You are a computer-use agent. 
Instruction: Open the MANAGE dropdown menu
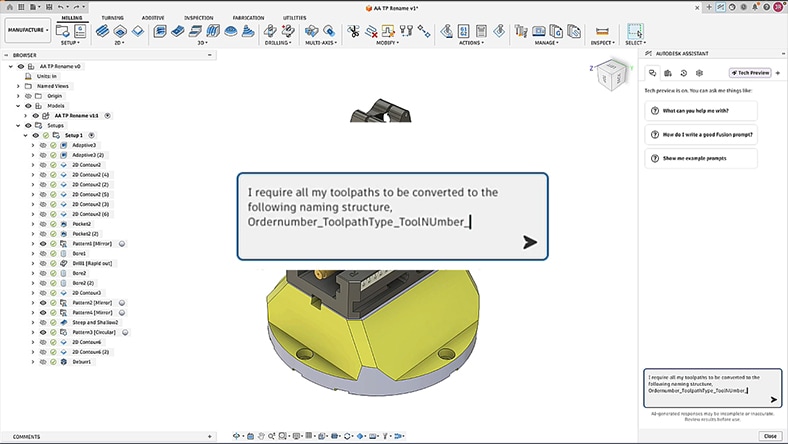point(546,43)
